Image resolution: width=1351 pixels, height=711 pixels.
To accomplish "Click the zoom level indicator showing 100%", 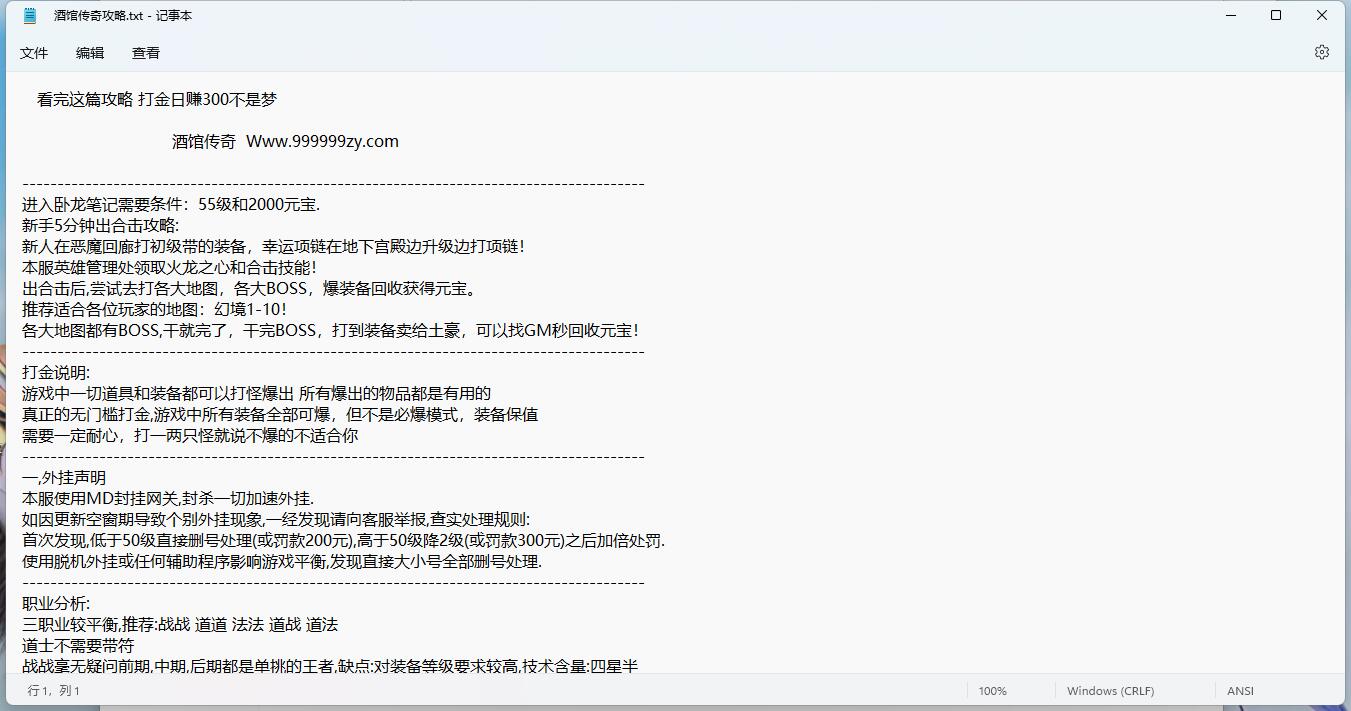I will coord(992,690).
